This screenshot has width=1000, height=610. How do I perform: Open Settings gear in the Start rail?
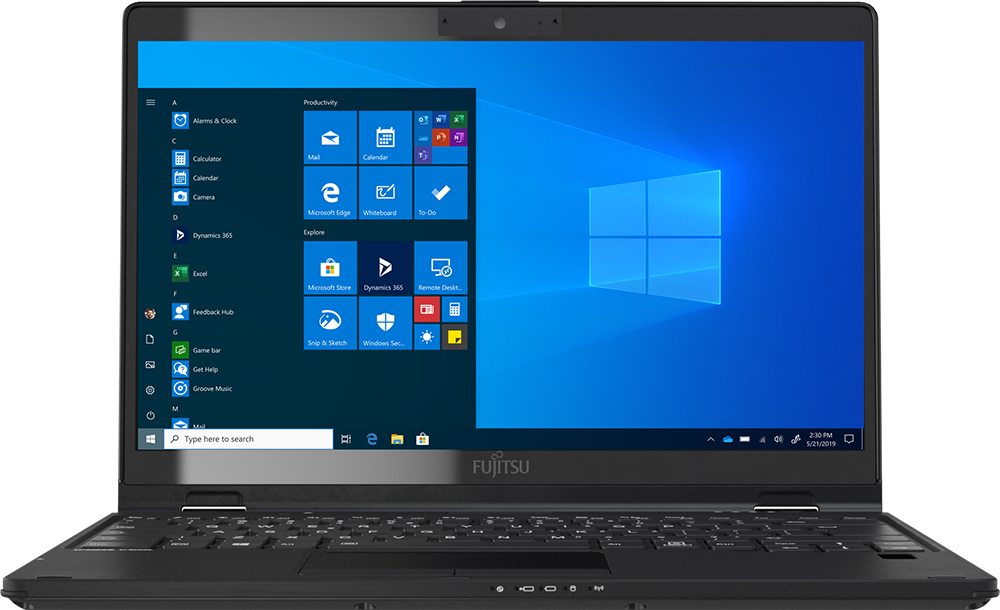(150, 390)
